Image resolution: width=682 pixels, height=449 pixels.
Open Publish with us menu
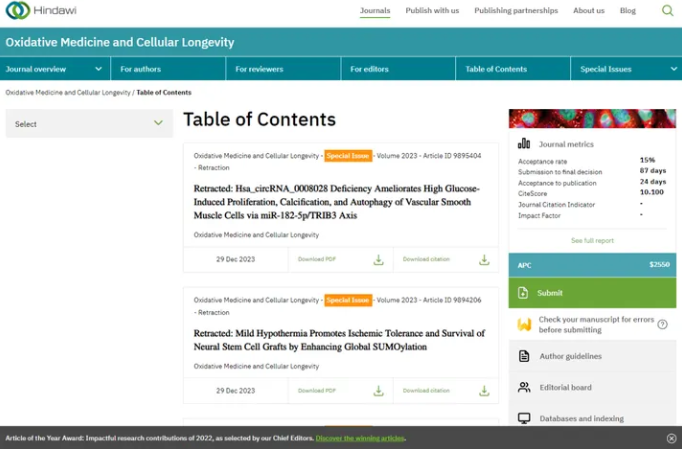point(432,10)
